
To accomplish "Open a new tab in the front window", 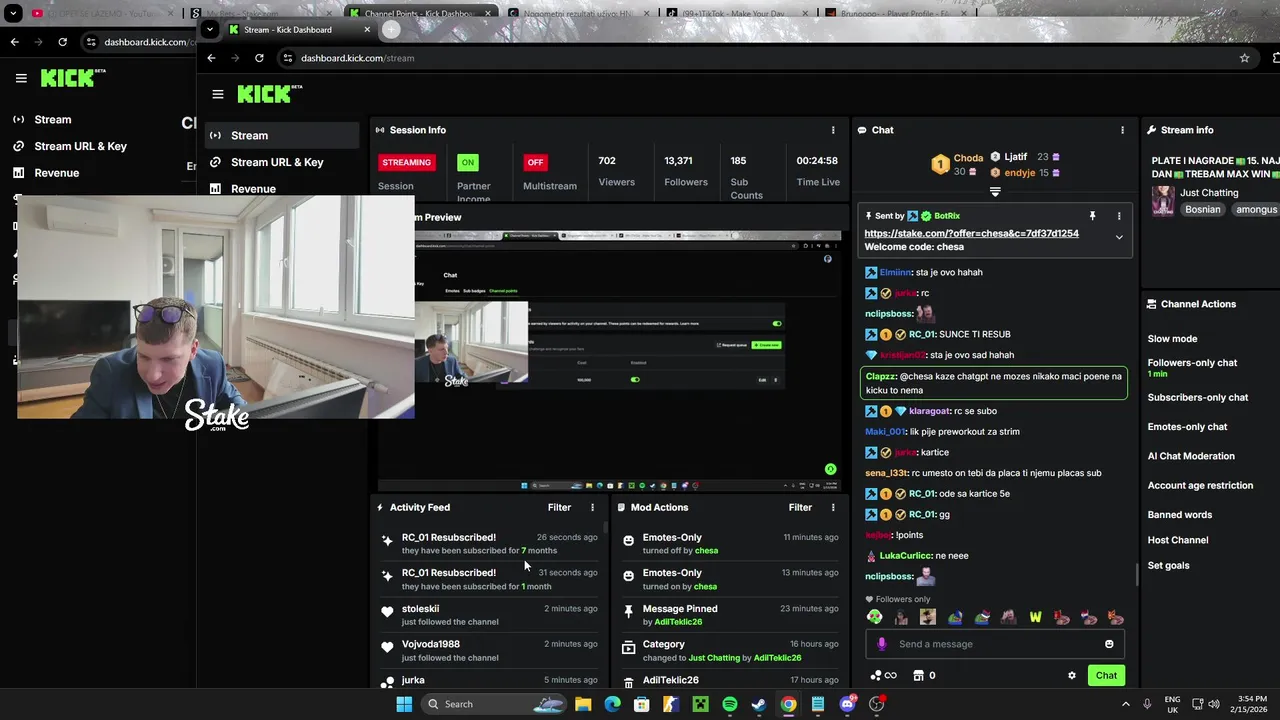I will pyautogui.click(x=391, y=30).
